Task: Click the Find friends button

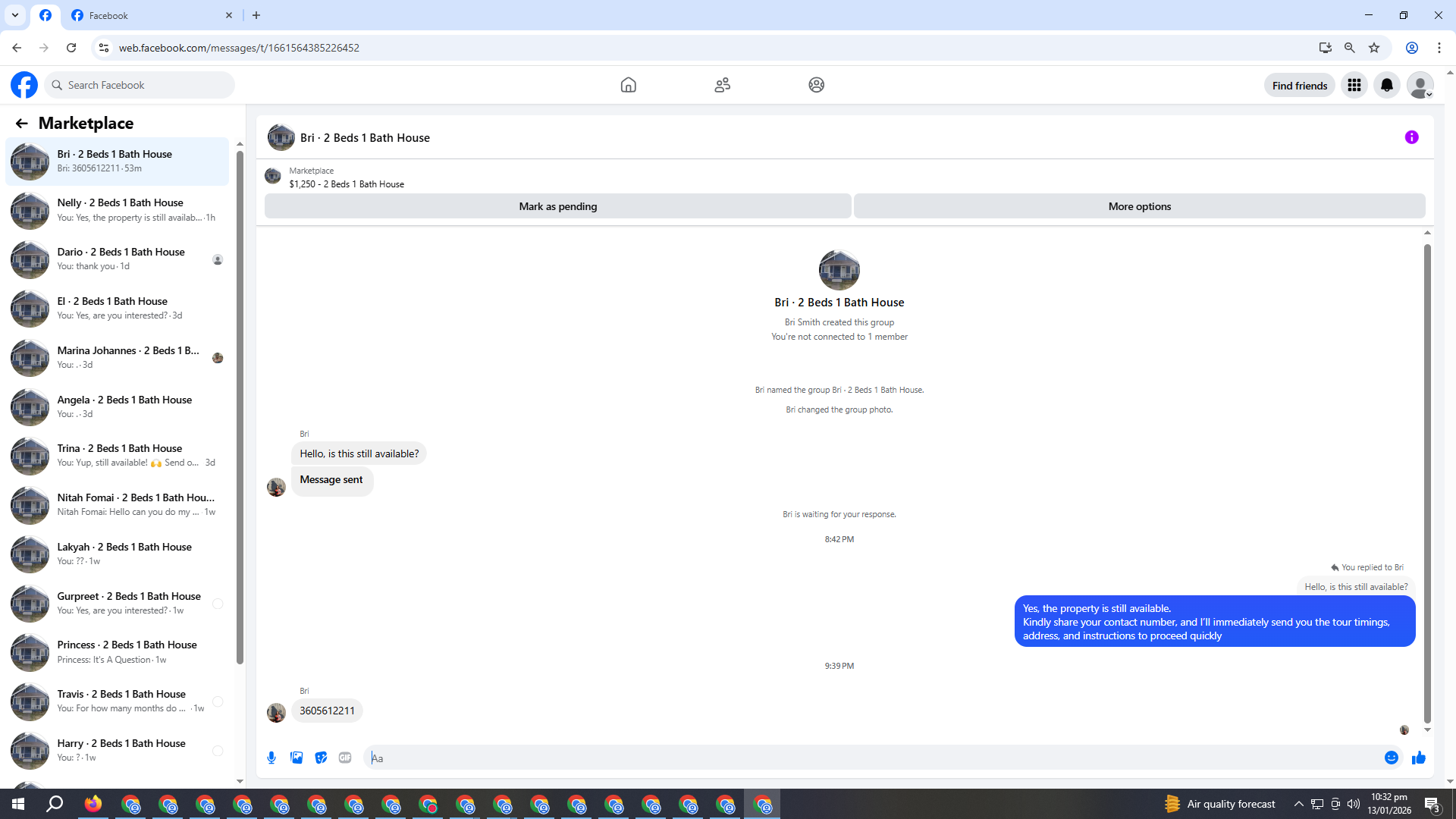Action: click(x=1299, y=86)
